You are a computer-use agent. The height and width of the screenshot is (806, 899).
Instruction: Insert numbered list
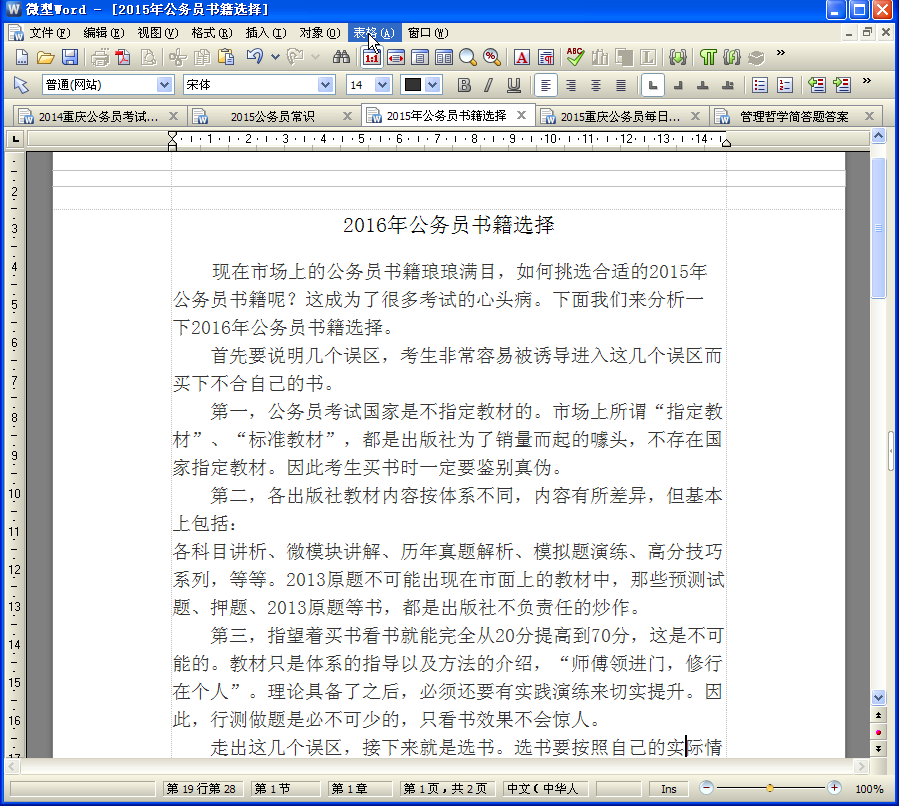click(x=785, y=85)
